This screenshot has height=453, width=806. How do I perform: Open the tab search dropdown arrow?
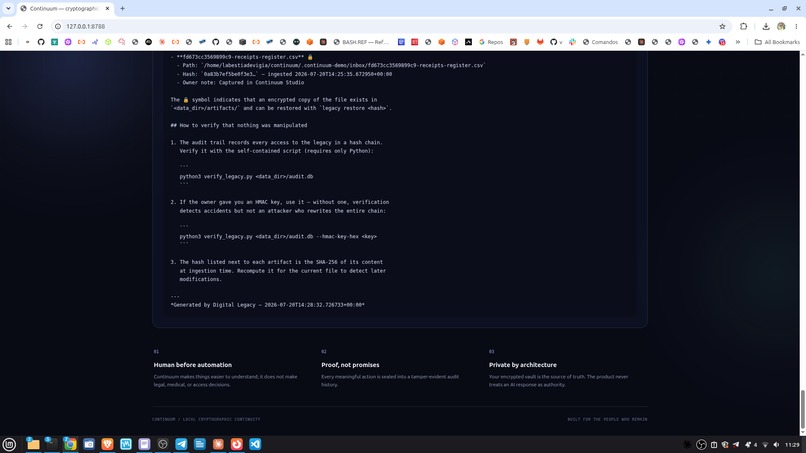pos(8,8)
